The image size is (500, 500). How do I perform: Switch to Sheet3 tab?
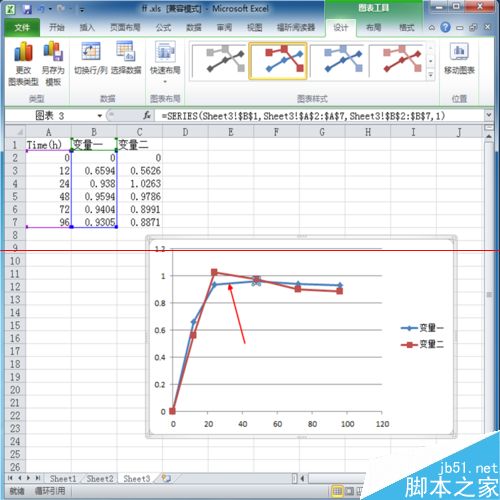137,479
